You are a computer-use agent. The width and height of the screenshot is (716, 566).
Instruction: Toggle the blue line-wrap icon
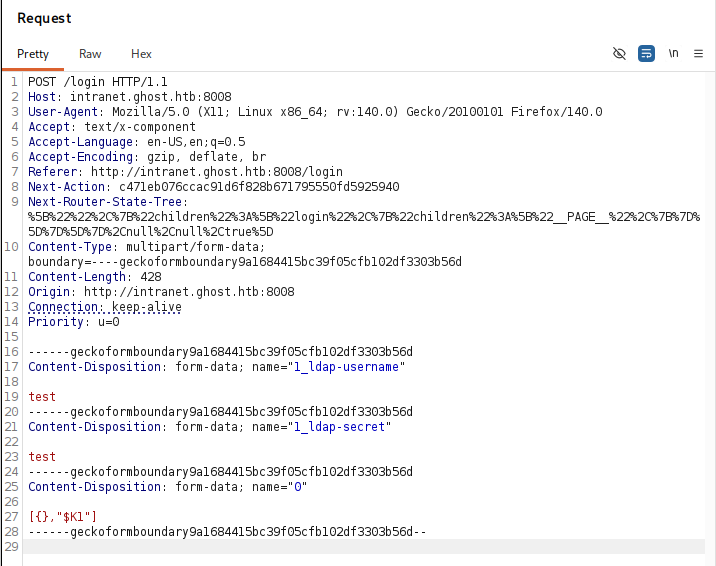click(646, 54)
